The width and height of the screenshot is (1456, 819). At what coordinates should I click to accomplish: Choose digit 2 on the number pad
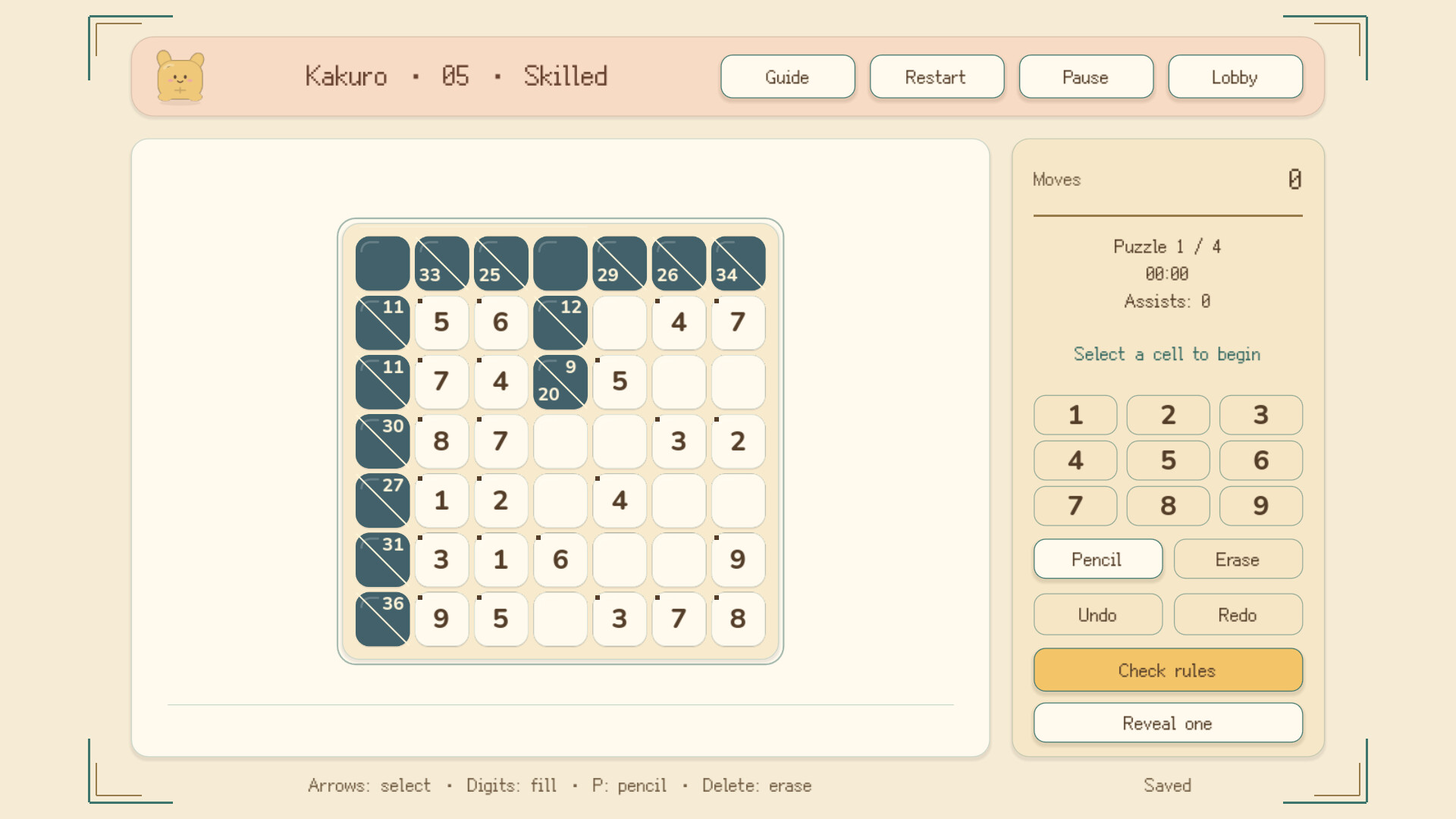point(1168,415)
